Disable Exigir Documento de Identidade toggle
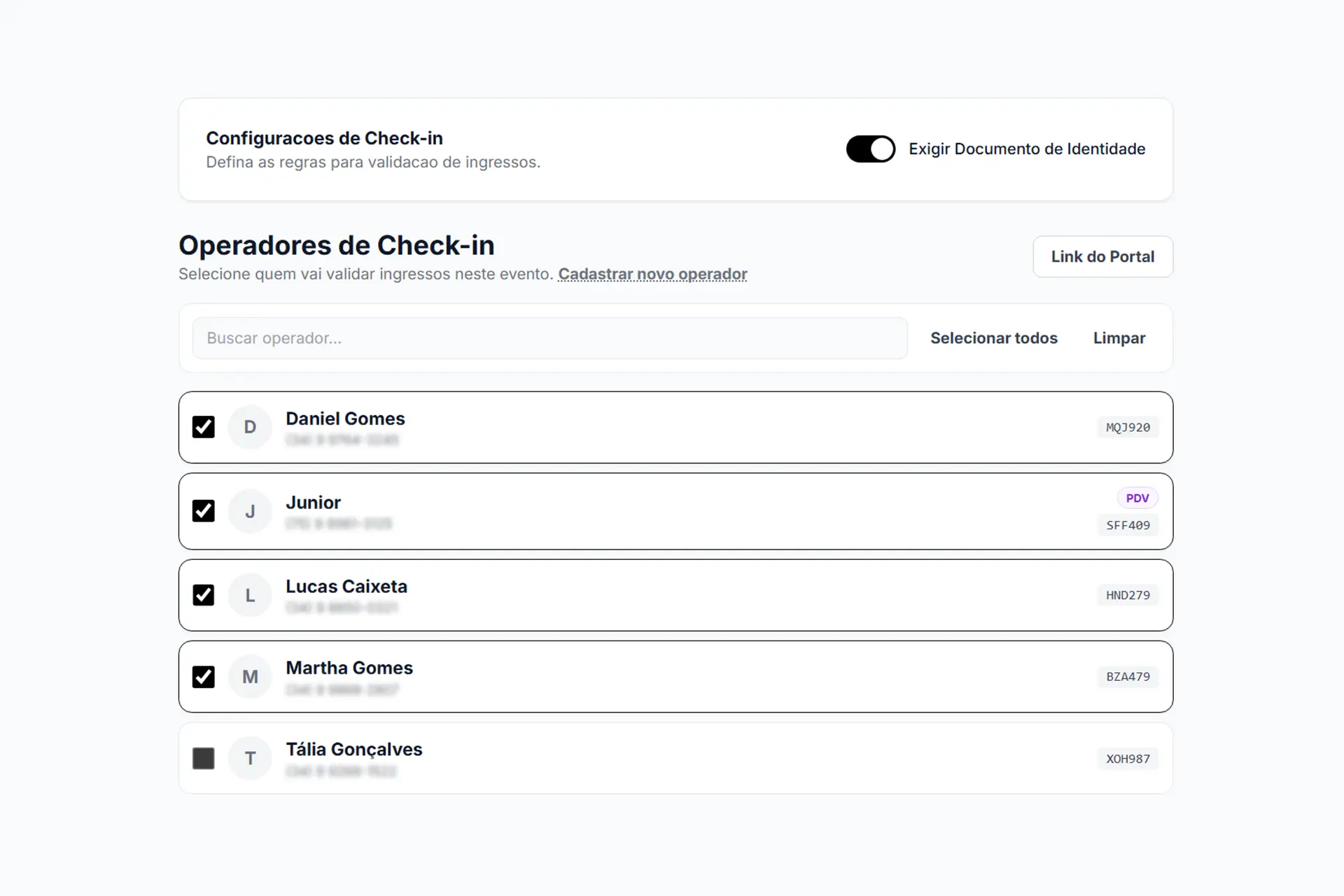This screenshot has width=1344, height=896. click(871, 149)
